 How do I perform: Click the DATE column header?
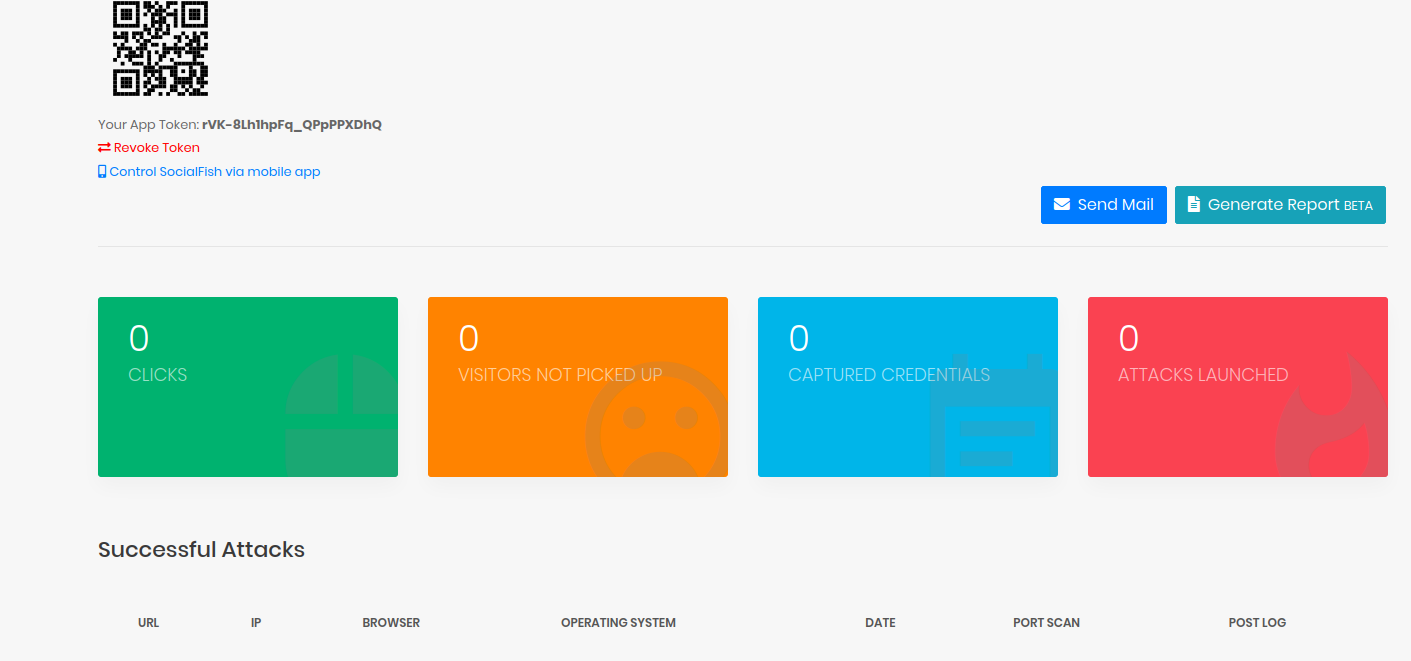[880, 623]
